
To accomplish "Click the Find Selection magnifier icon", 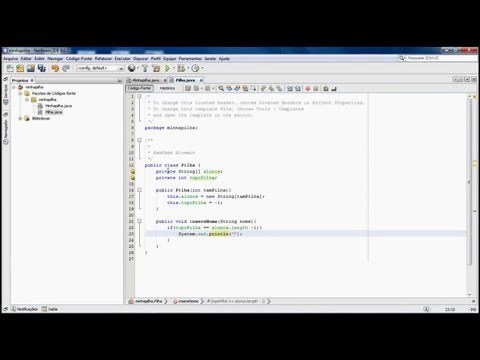I will [x=221, y=88].
